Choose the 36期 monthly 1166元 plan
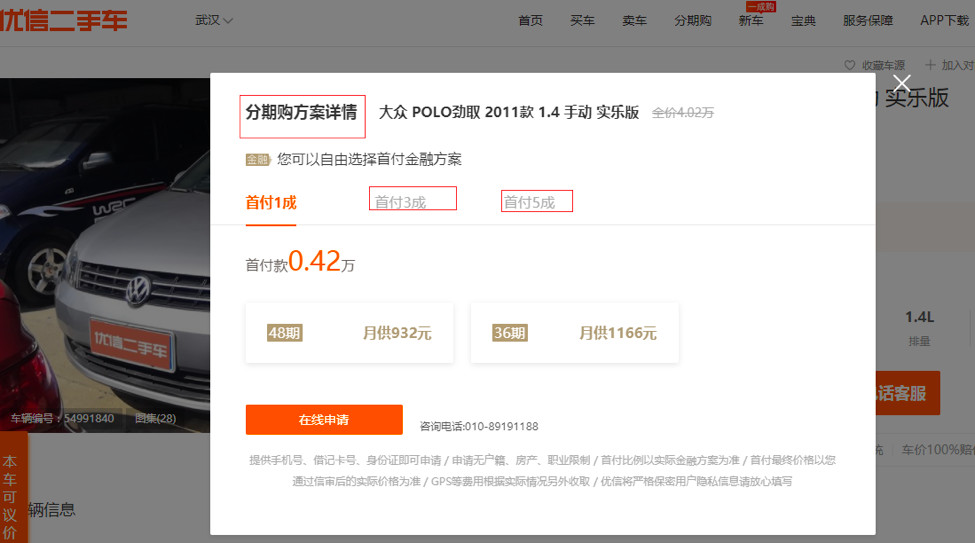The width and height of the screenshot is (975, 543). [575, 333]
